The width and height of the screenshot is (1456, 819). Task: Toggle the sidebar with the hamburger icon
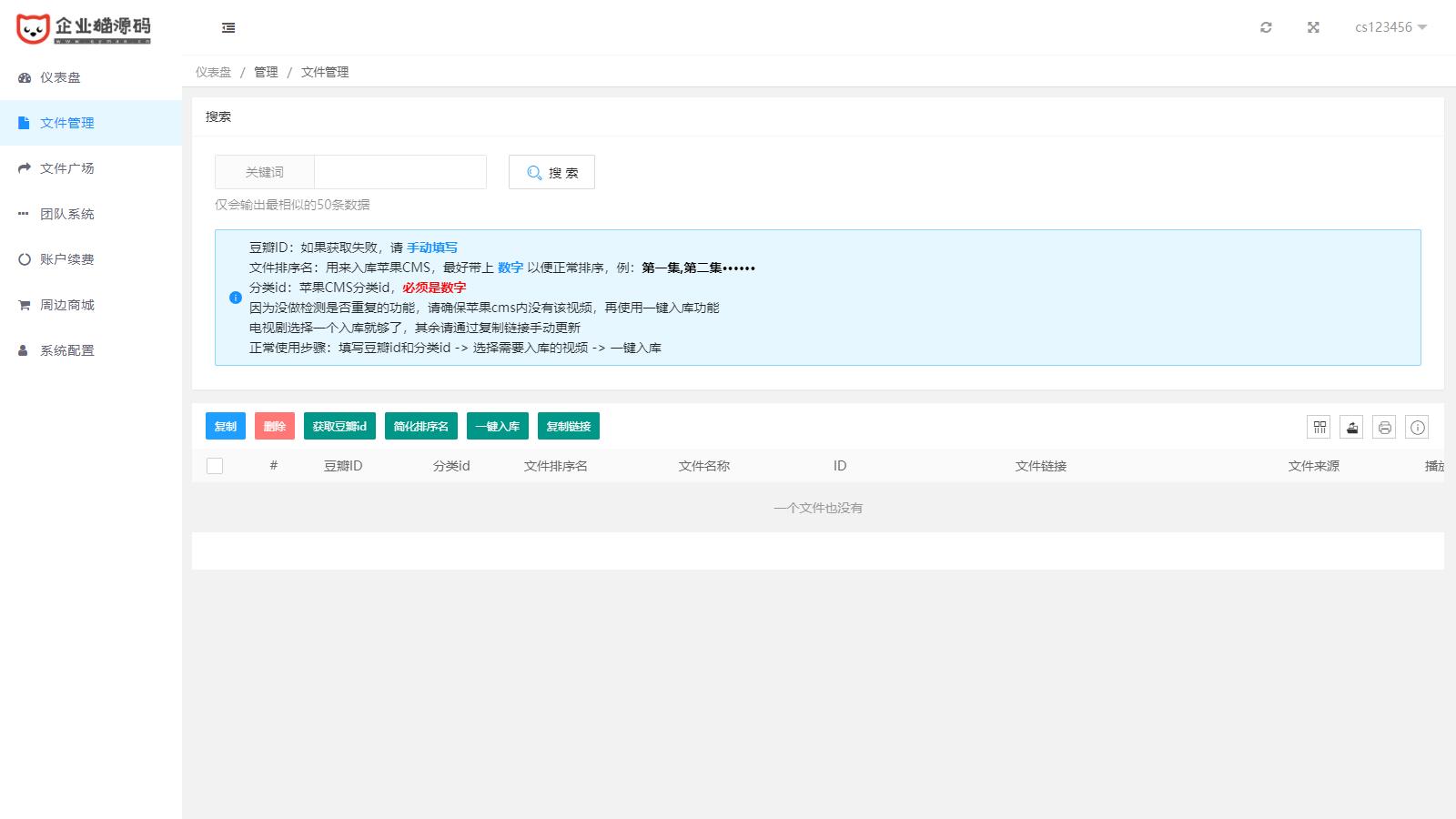227,27
